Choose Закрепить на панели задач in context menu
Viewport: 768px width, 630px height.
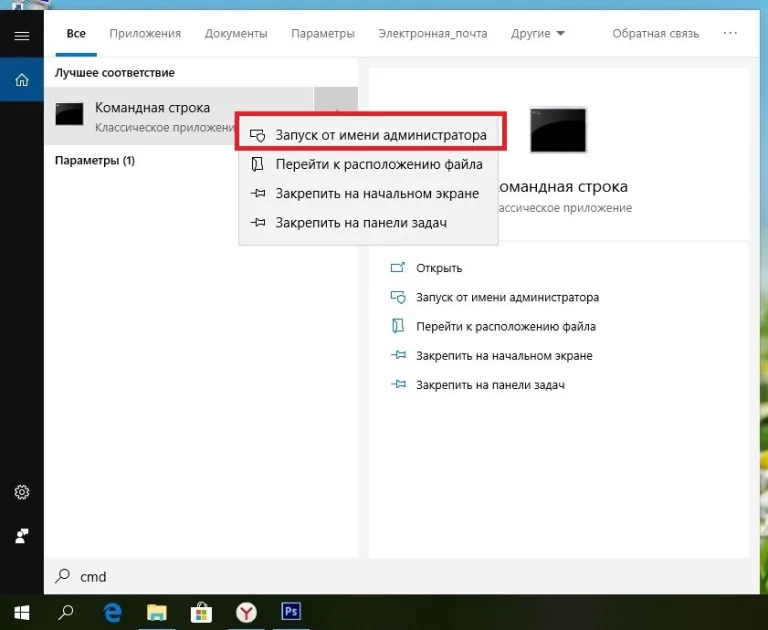tap(368, 223)
